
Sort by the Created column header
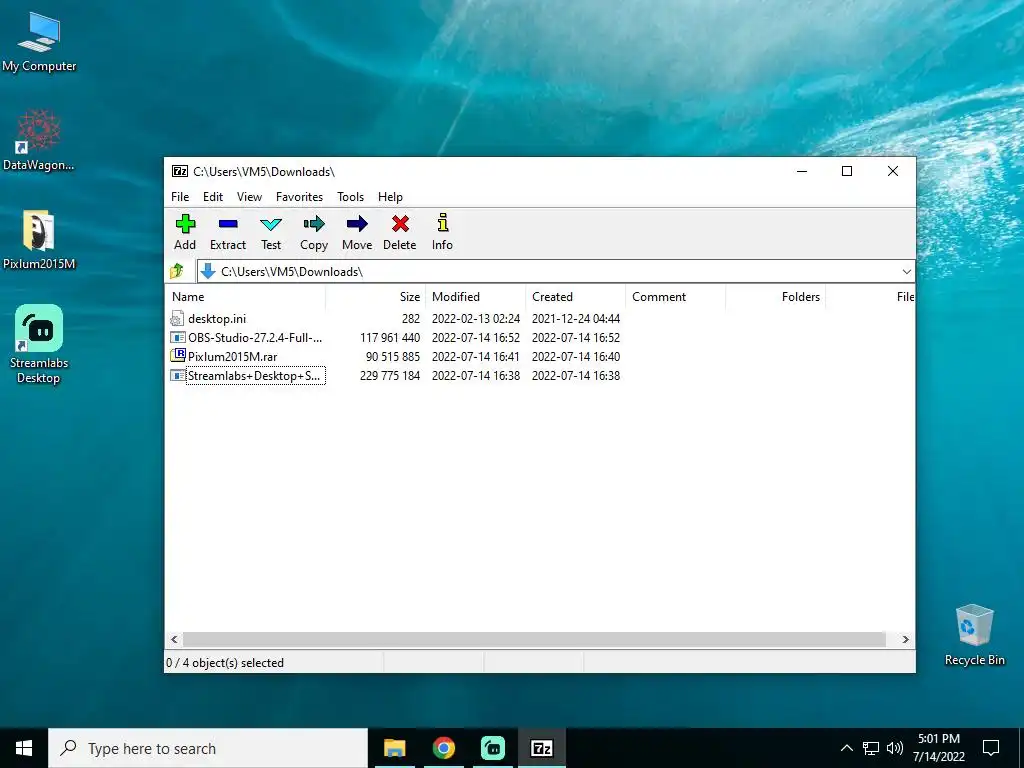(575, 296)
